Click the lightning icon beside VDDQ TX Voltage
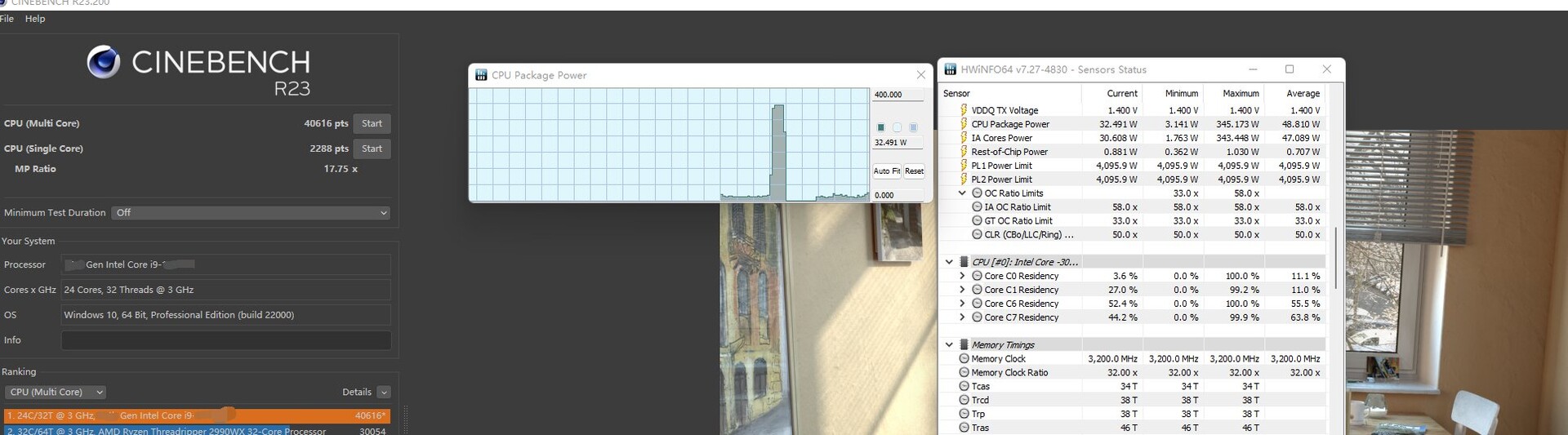Screen dimensions: 1568x435 click(x=964, y=110)
